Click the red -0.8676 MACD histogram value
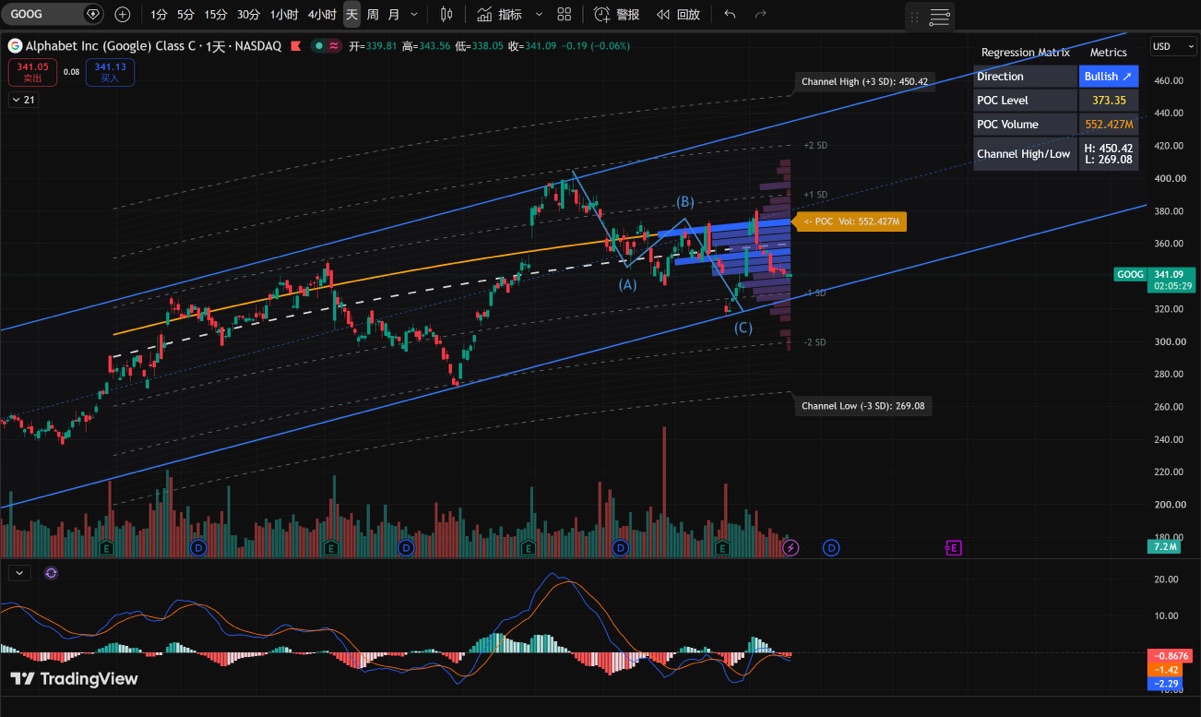 tap(1170, 655)
